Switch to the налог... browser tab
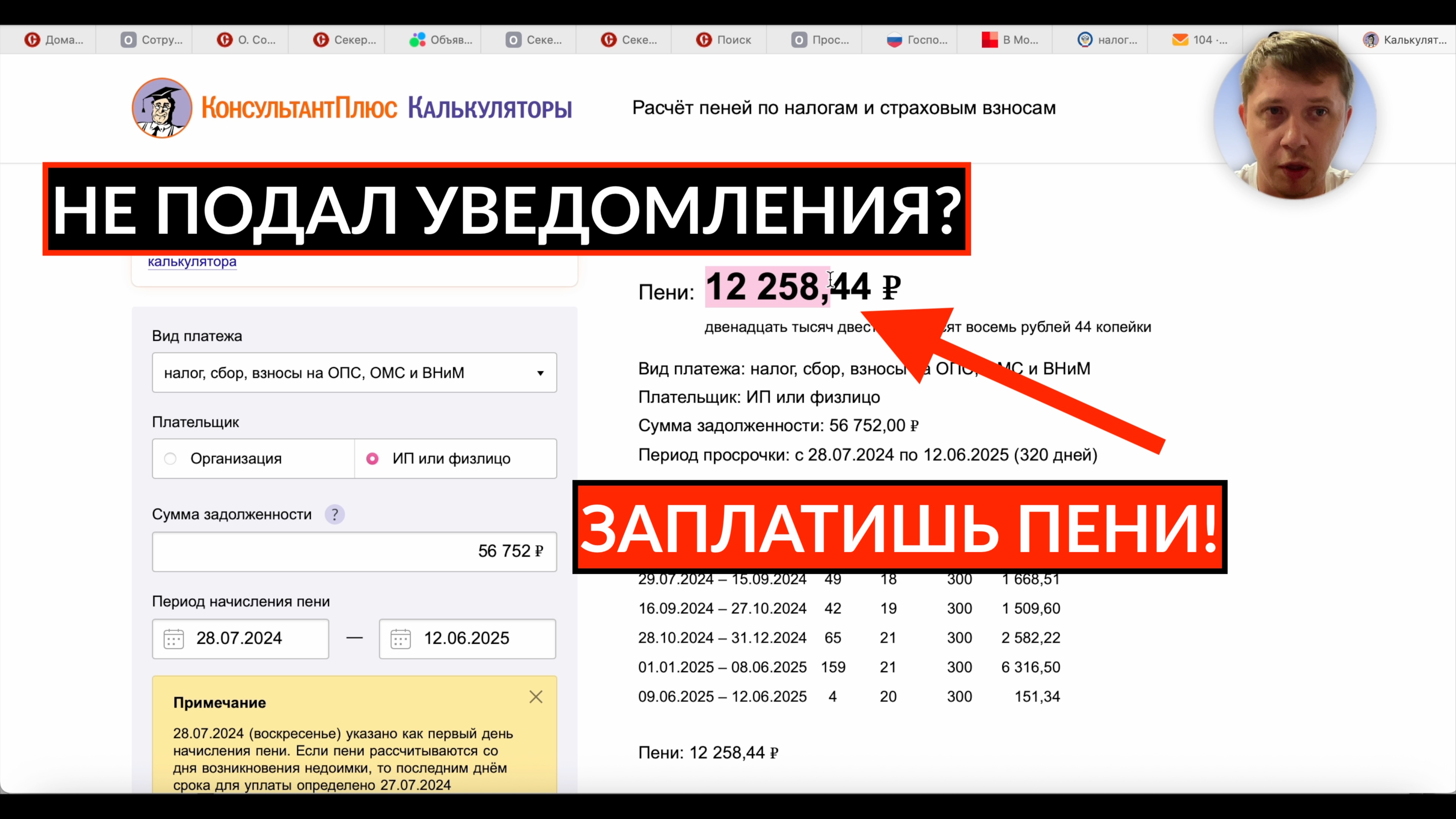Screen dimensions: 1456x819 1108,40
